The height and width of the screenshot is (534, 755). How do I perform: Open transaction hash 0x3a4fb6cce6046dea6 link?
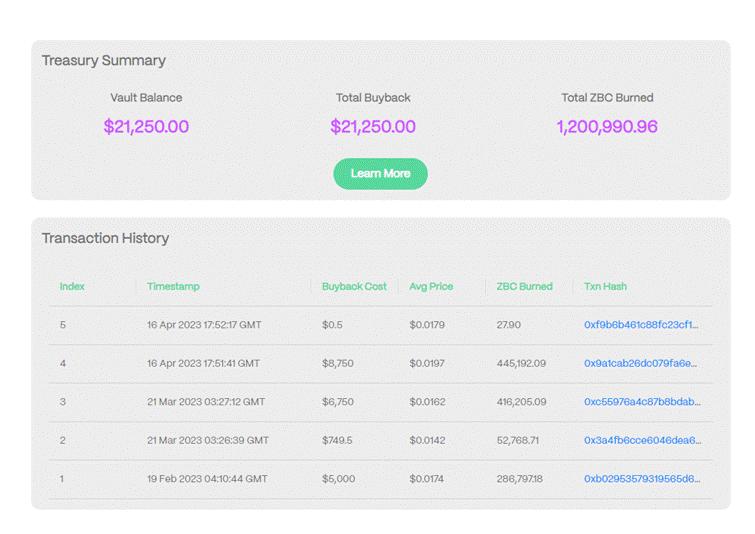click(642, 440)
